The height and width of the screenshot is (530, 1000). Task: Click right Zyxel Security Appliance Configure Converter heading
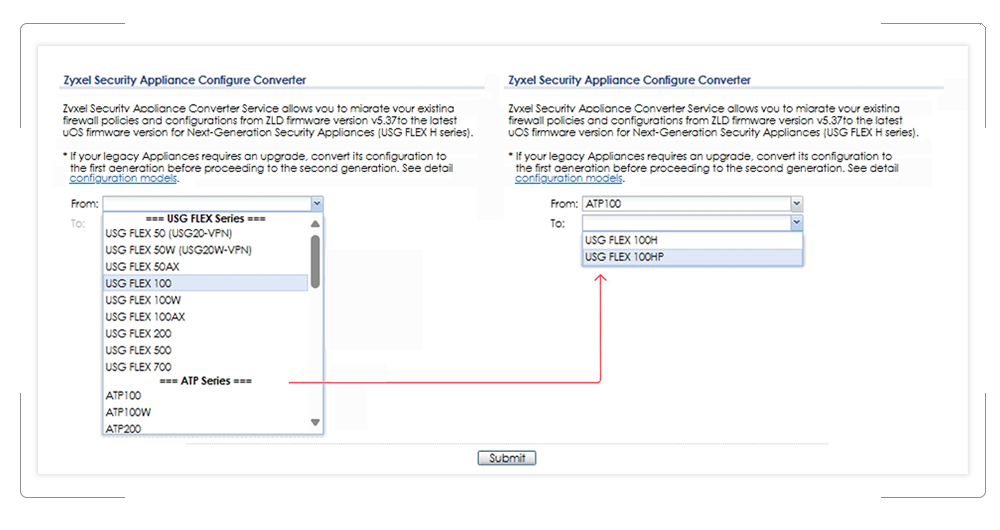click(629, 80)
